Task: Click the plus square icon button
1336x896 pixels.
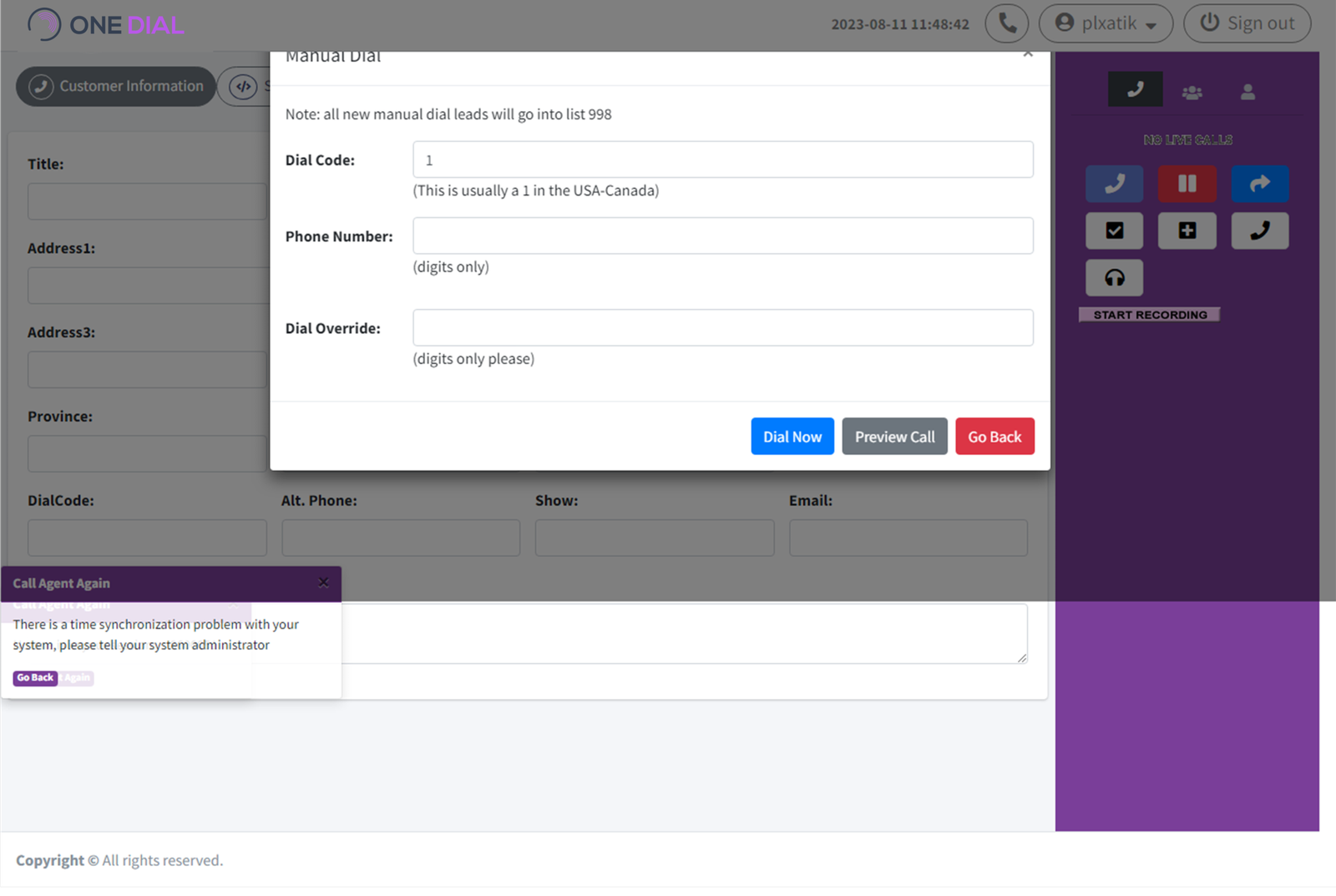Action: point(1187,231)
